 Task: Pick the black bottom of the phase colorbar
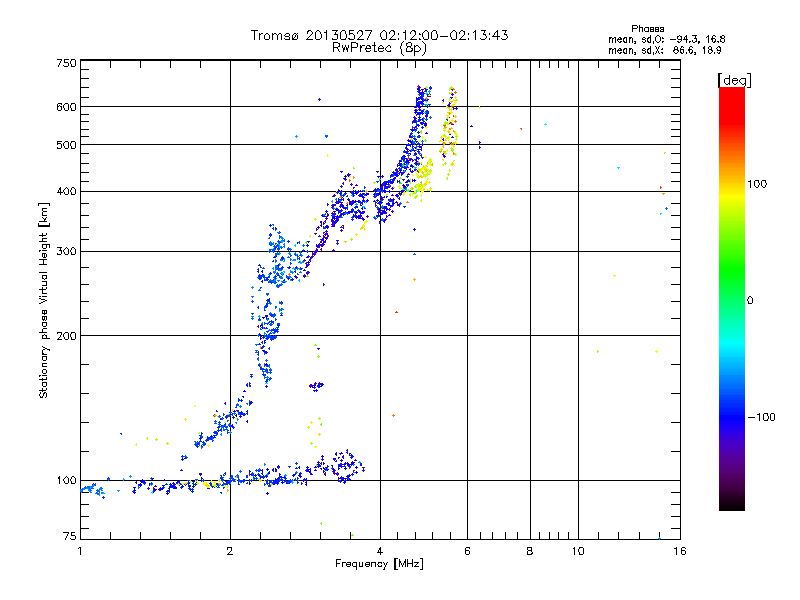732,503
